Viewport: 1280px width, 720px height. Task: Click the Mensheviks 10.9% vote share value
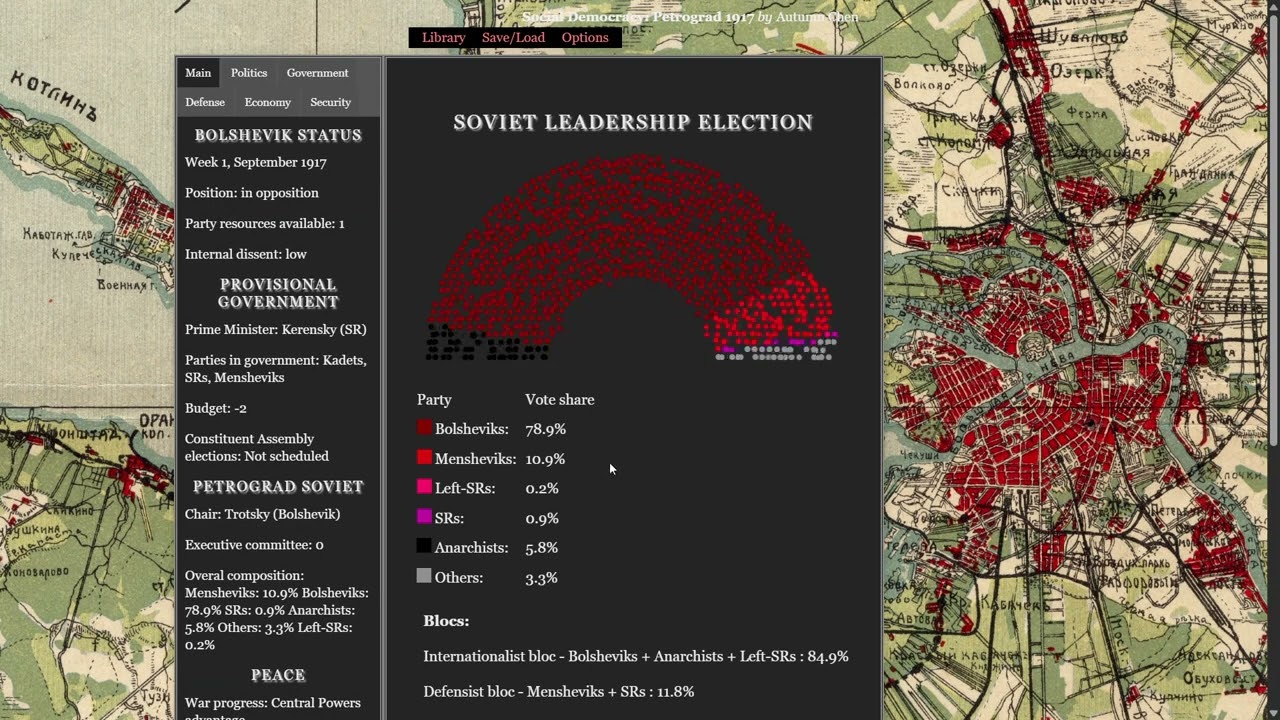545,459
